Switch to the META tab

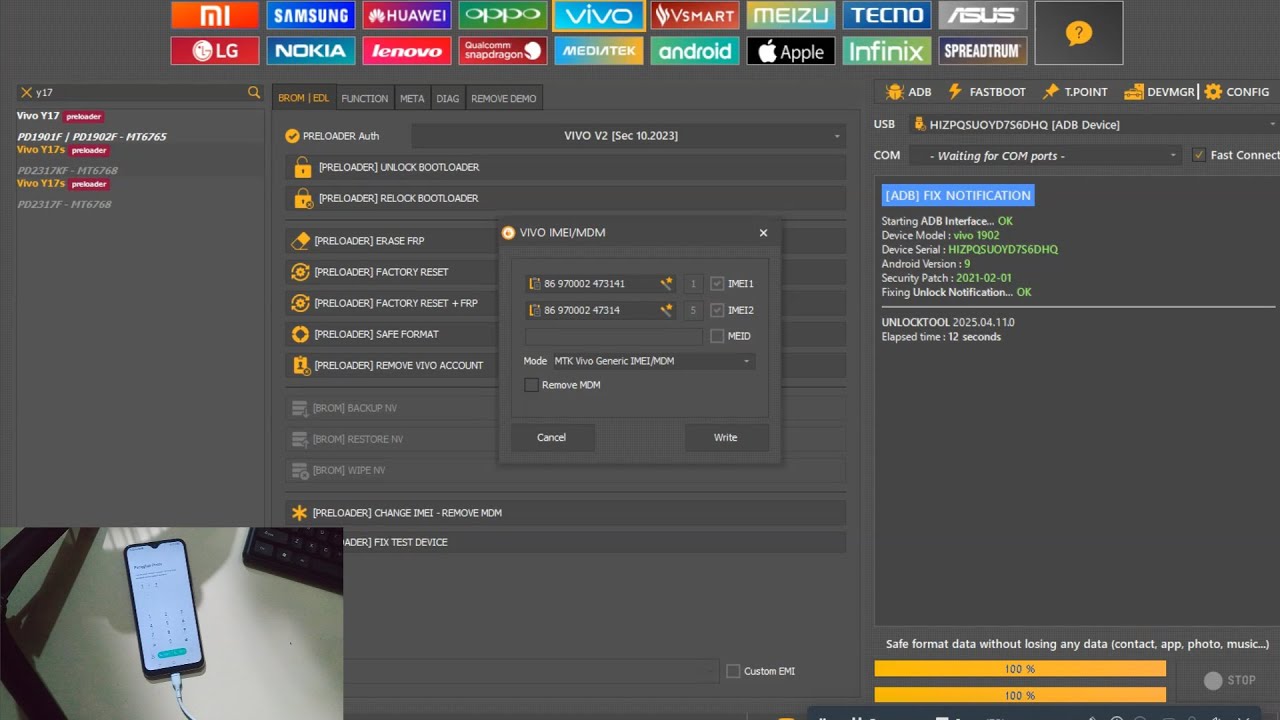point(412,98)
